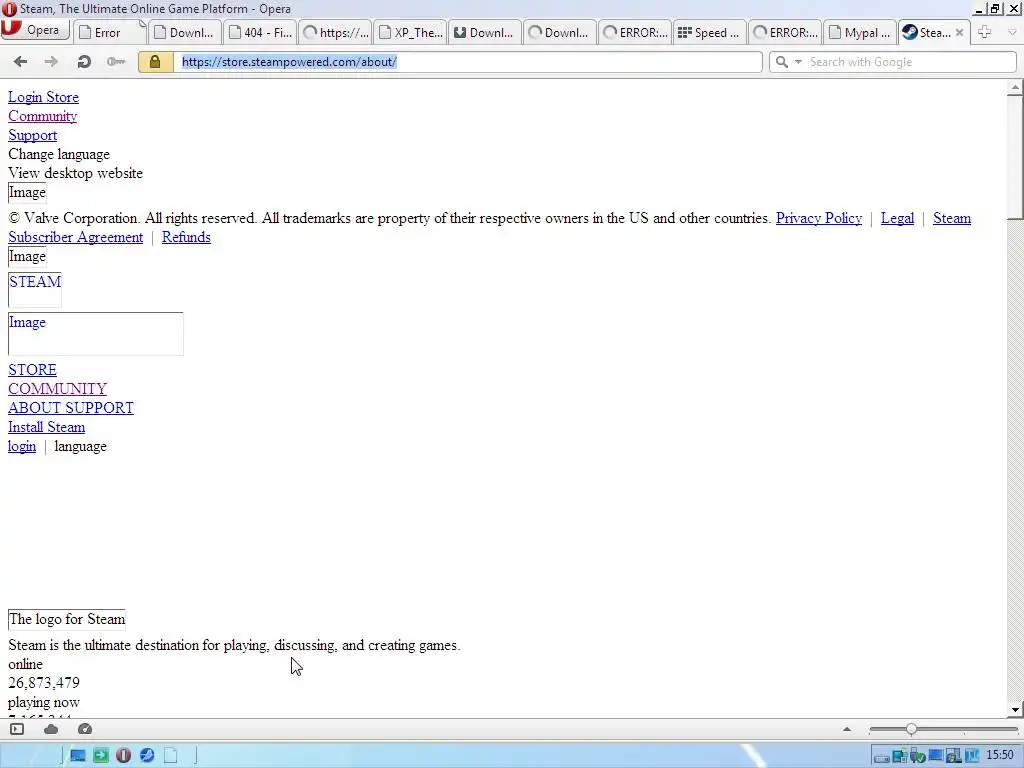The width and height of the screenshot is (1024, 768).
Task: Click the STEAM image link
Action: pyautogui.click(x=35, y=289)
